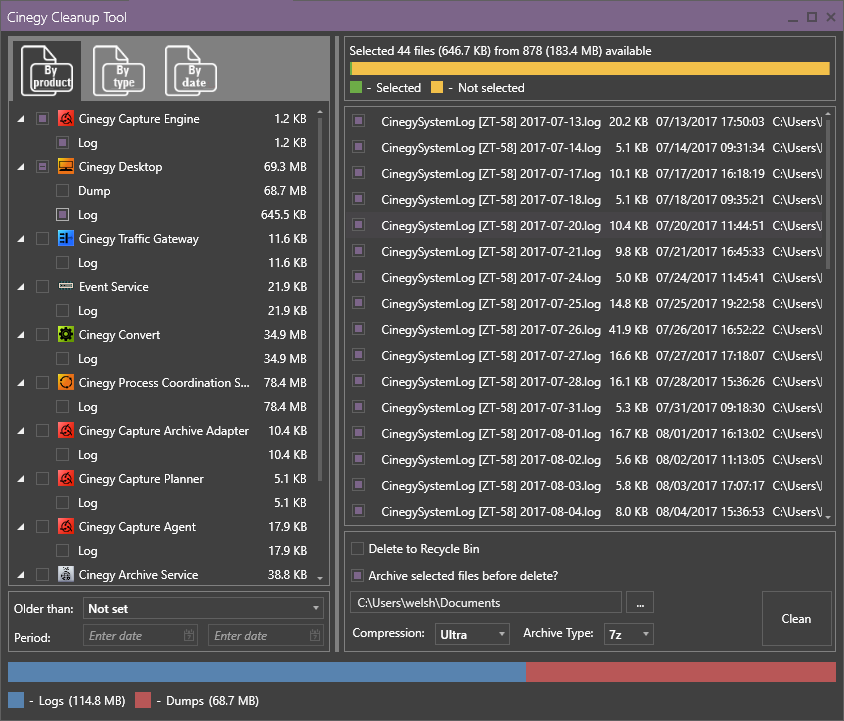This screenshot has height=721, width=844.
Task: Collapse the Cinegy Convert tree node
Action: (21, 335)
